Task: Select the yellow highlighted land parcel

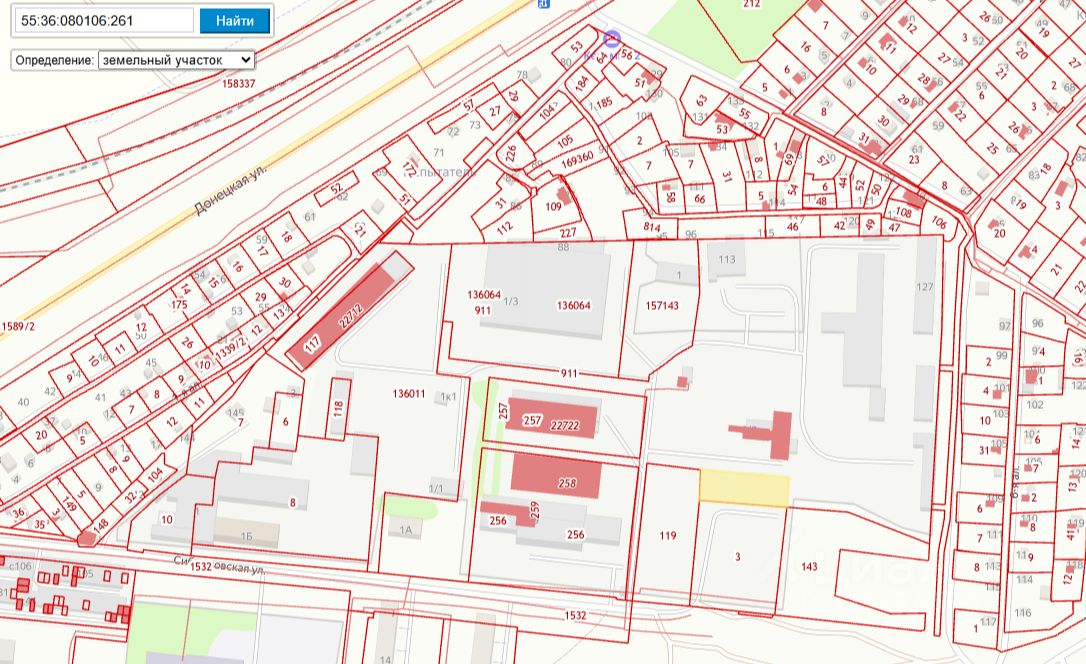Action: 743,488
